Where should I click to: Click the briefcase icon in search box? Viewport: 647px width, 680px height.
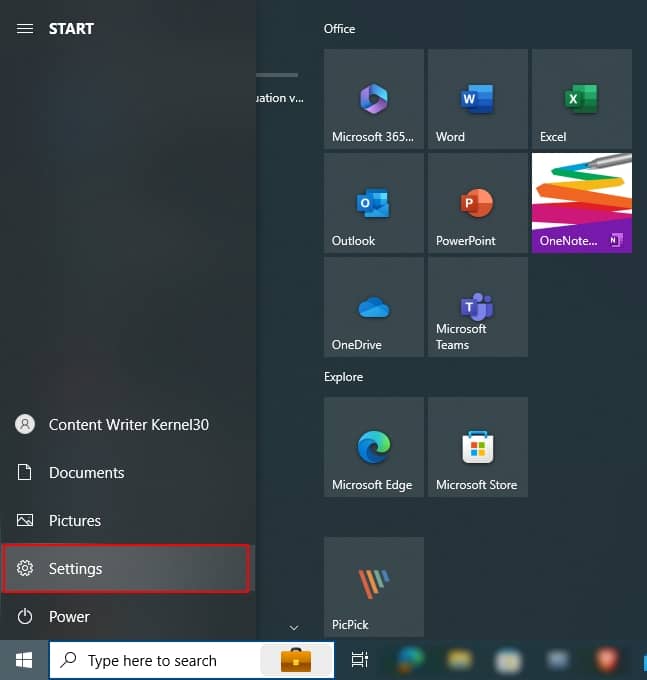pyautogui.click(x=296, y=660)
